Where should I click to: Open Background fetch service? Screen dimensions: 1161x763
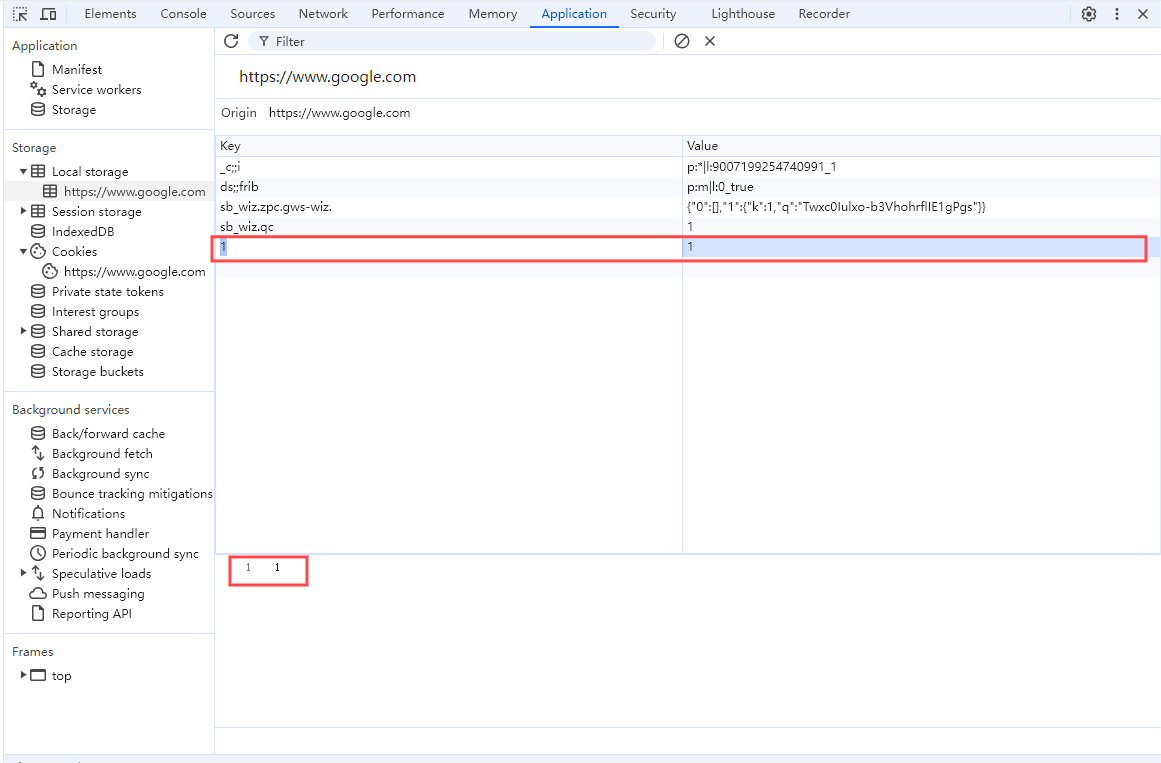(102, 454)
